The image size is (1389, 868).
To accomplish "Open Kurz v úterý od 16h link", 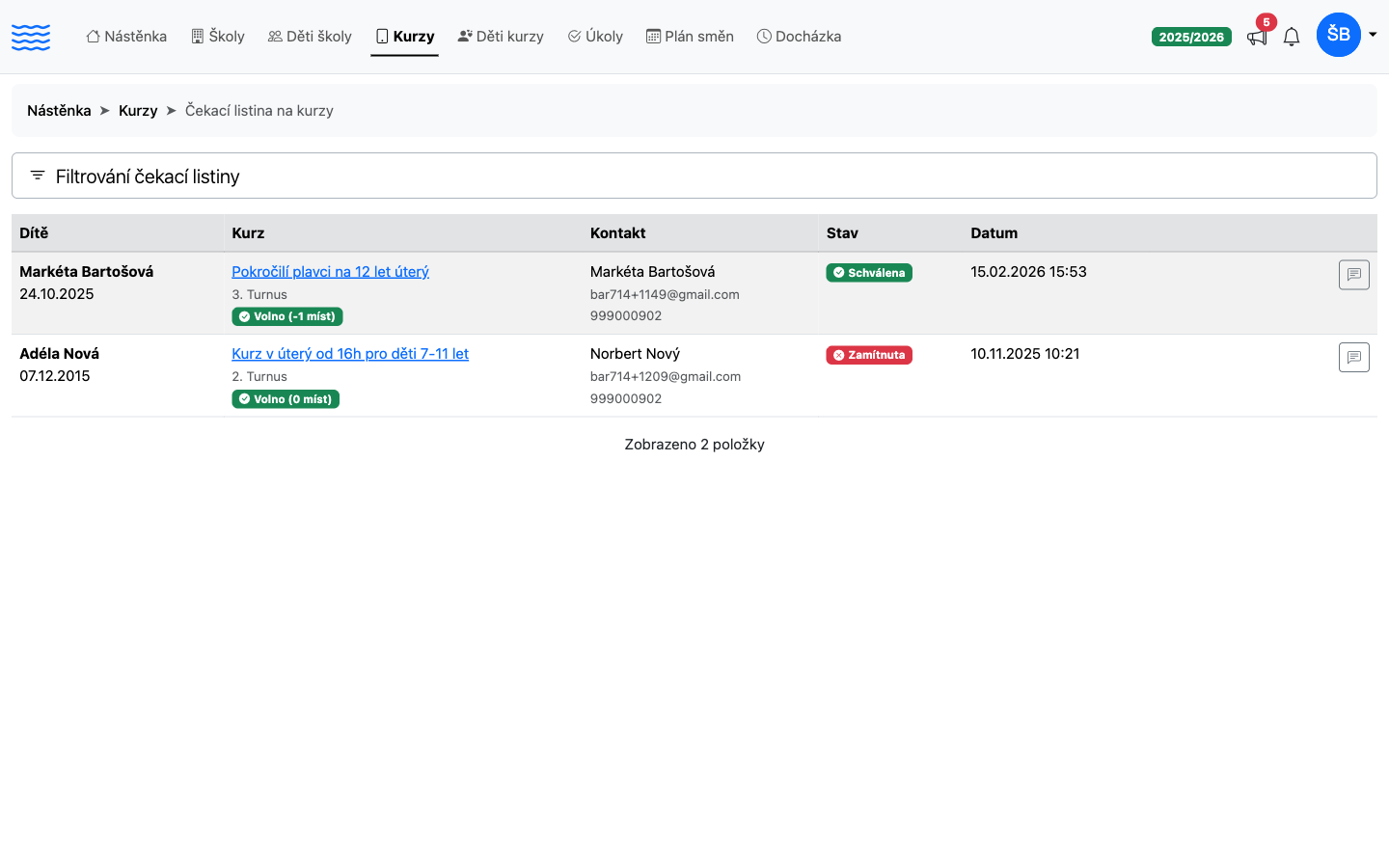I will click(350, 354).
